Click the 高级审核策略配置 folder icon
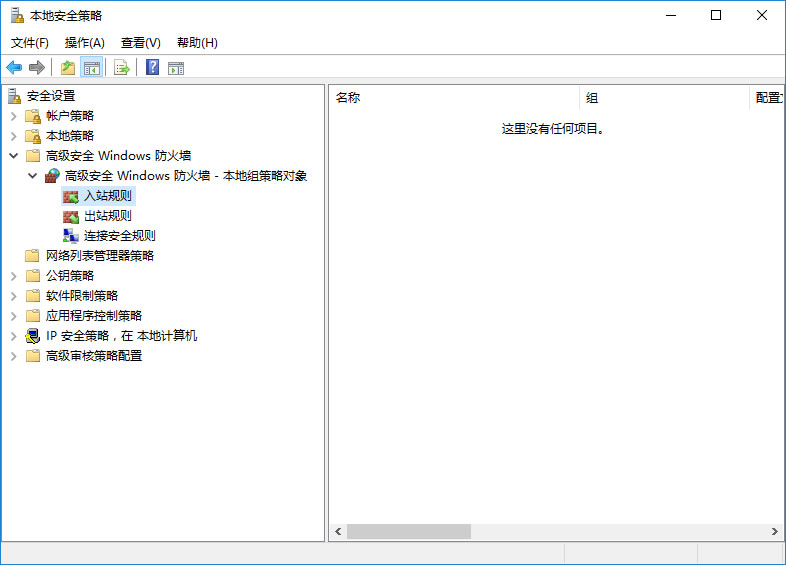 (33, 356)
